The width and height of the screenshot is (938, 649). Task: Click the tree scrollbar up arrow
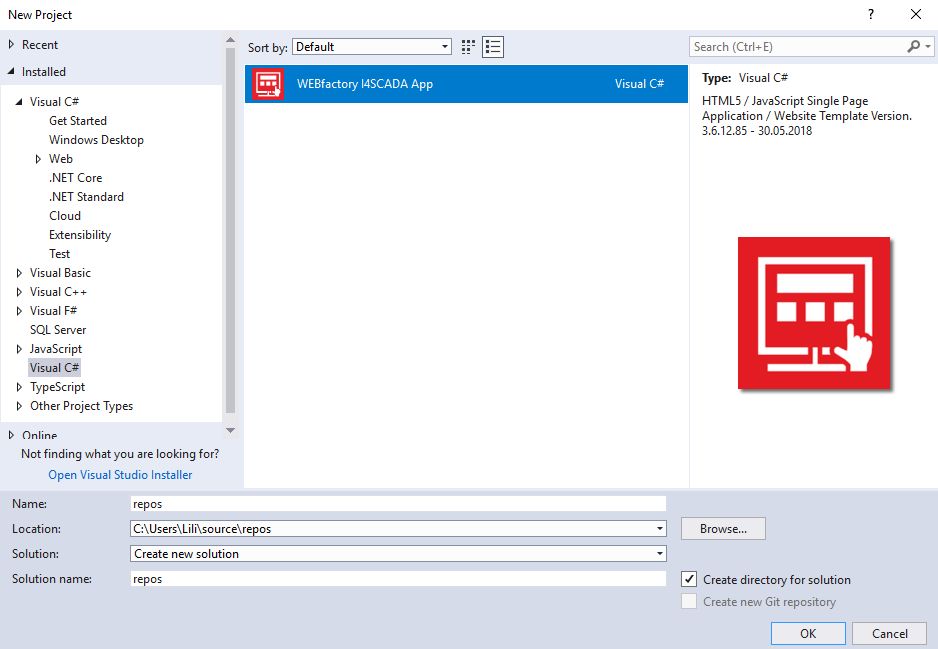coord(230,40)
